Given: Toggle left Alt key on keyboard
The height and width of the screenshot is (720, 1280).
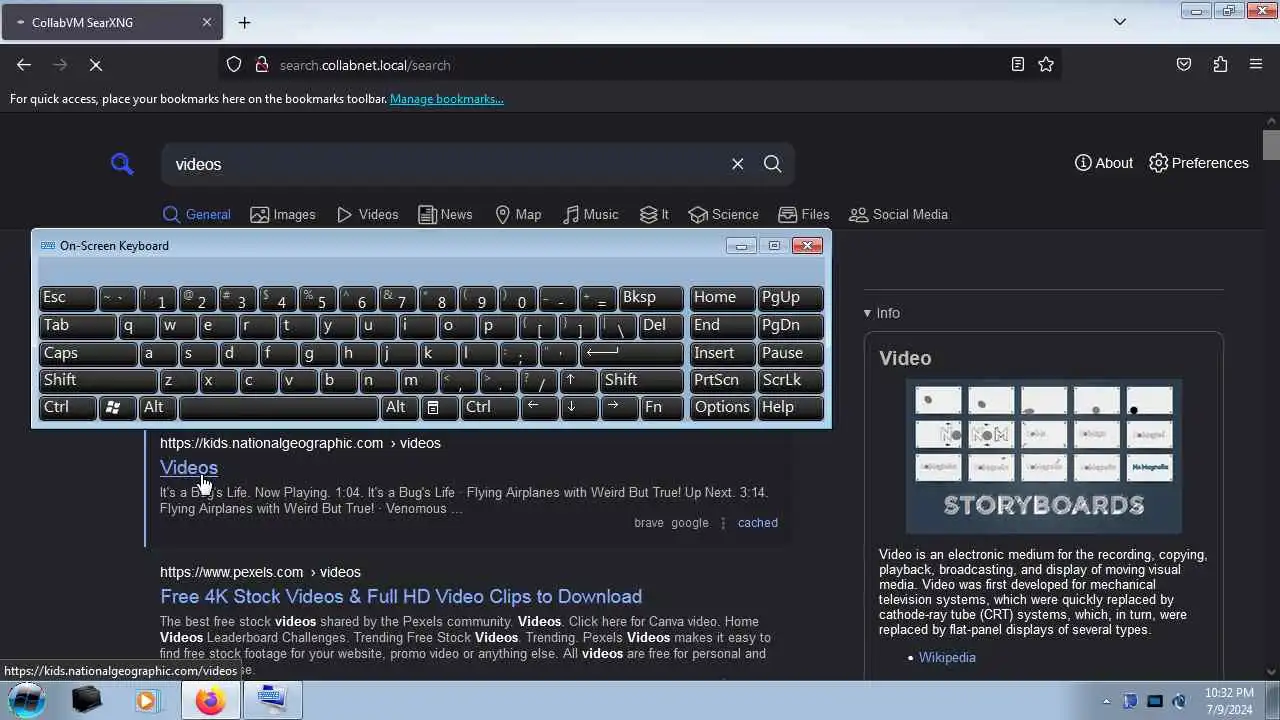Looking at the screenshot, I should tap(158, 407).
